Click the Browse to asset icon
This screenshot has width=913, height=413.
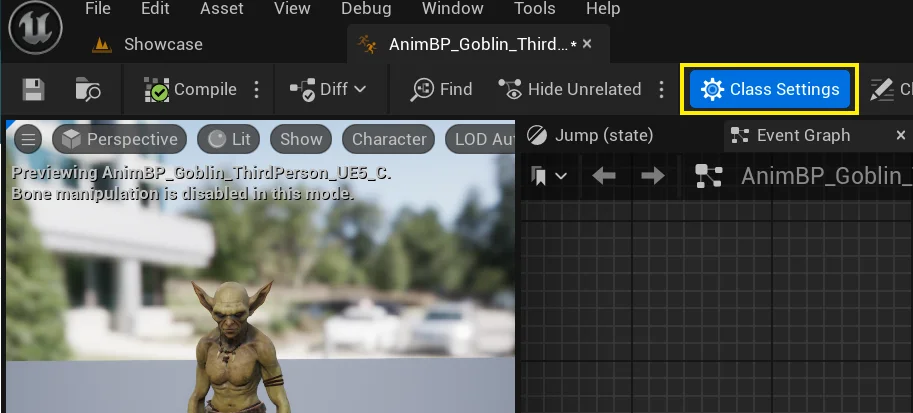[88, 90]
